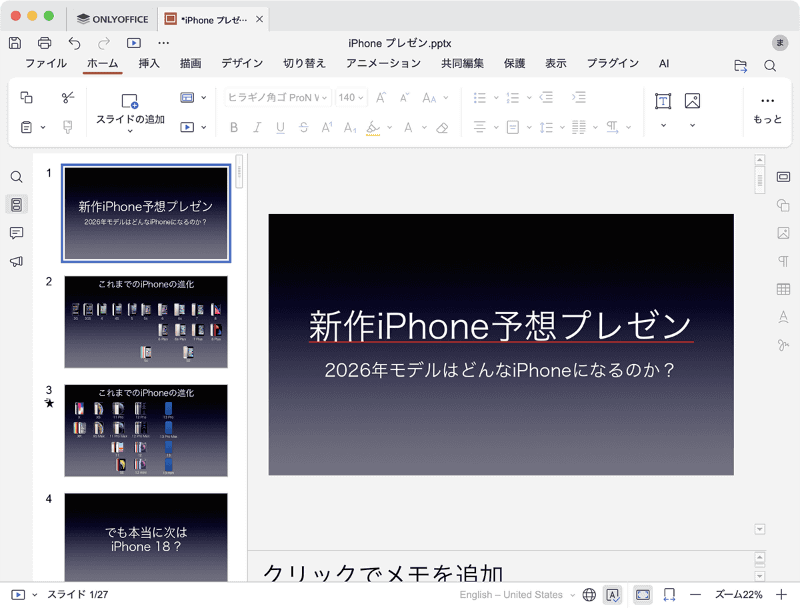Screen dimensions: 800x608
Task: Click the numbered list icon
Action: (512, 97)
